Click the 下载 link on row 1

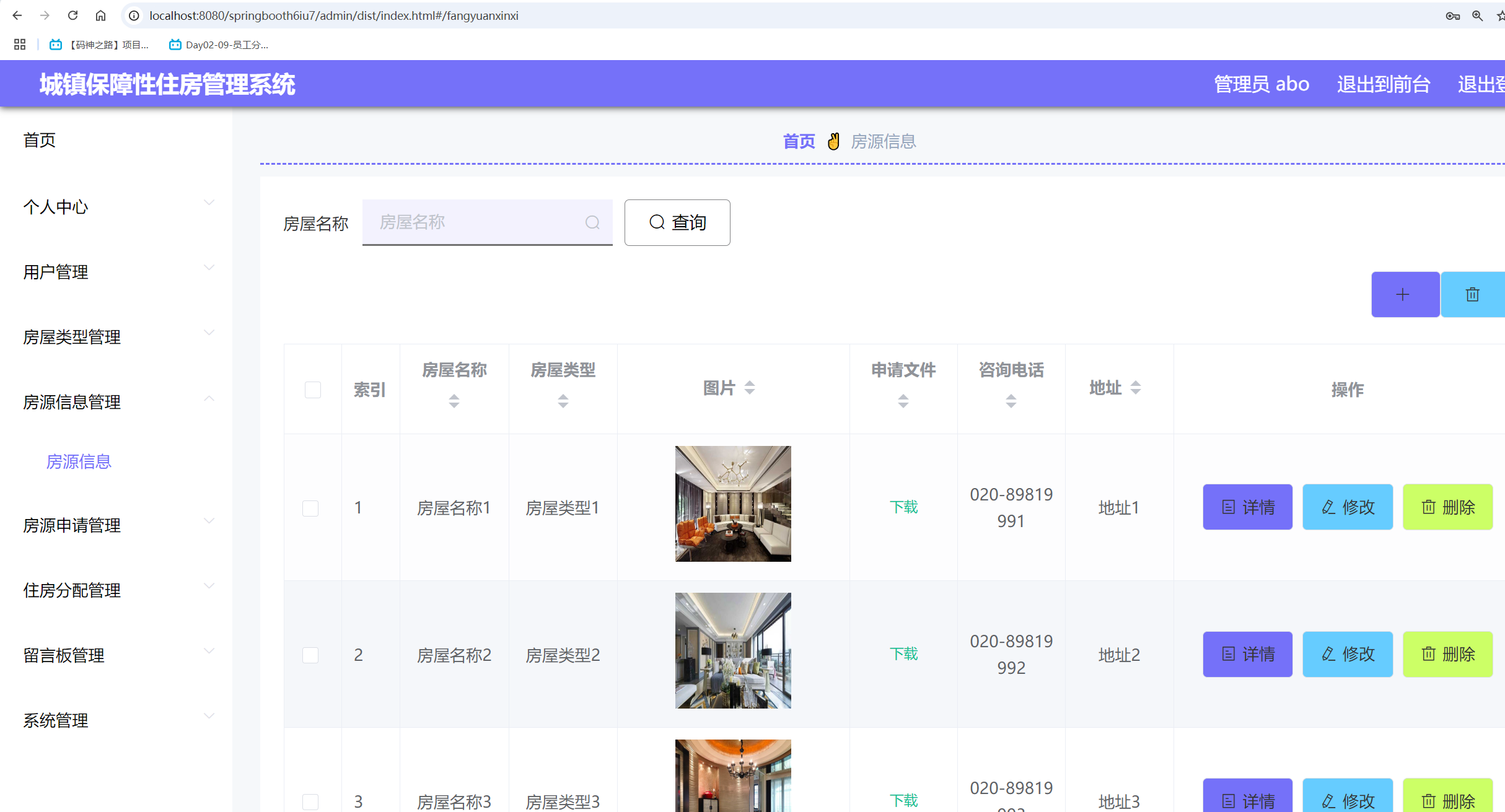(903, 507)
